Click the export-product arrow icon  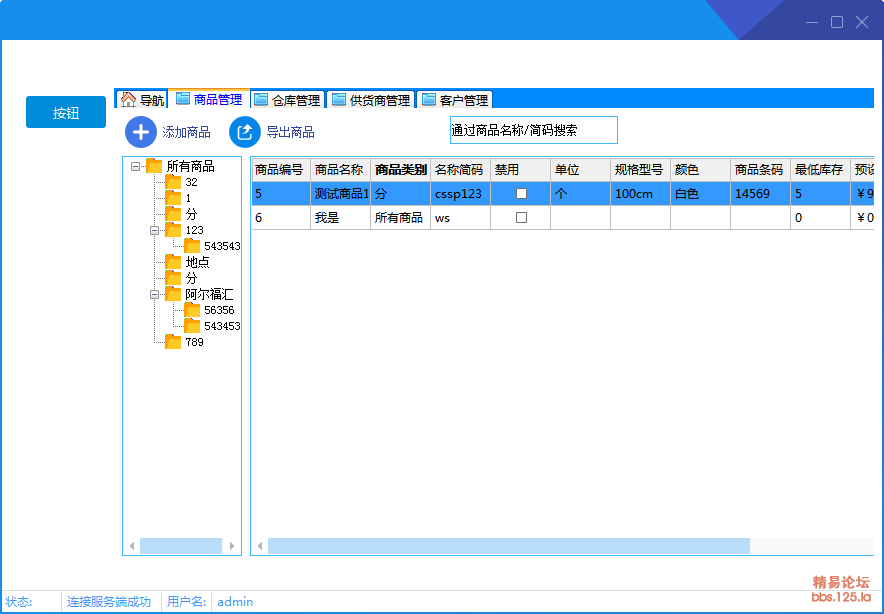point(245,132)
